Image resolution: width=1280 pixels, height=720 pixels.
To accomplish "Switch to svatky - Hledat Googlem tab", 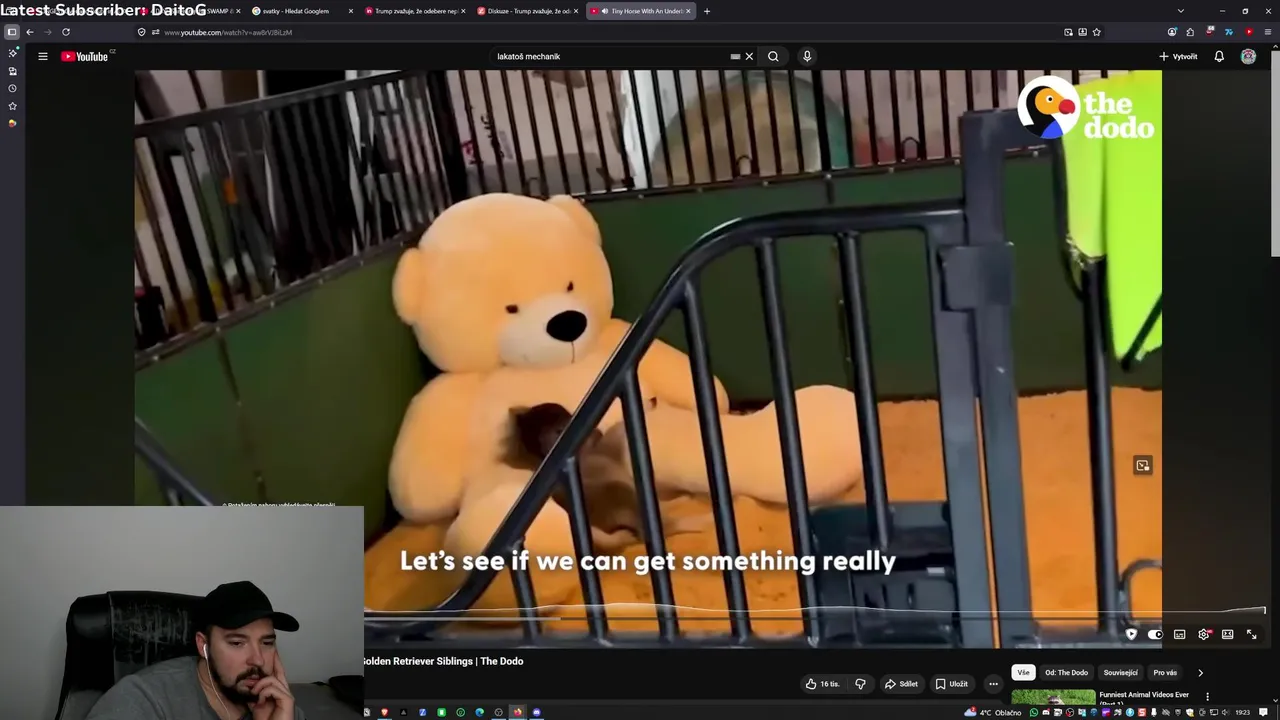I will pyautogui.click(x=302, y=11).
